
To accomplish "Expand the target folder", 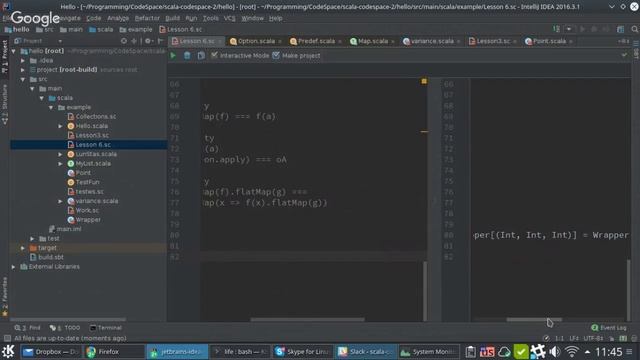I will (x=23, y=248).
